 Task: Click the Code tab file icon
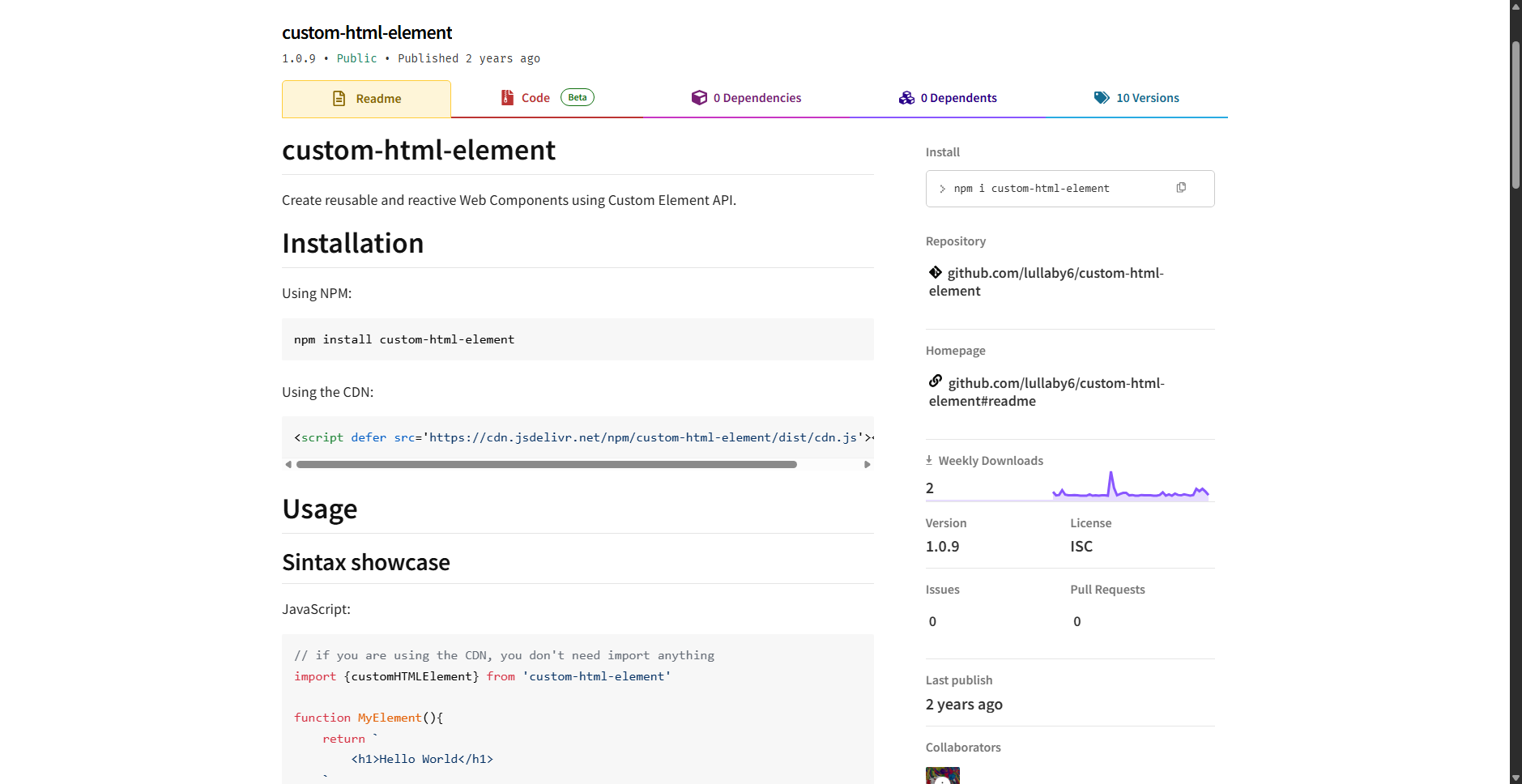pos(507,98)
